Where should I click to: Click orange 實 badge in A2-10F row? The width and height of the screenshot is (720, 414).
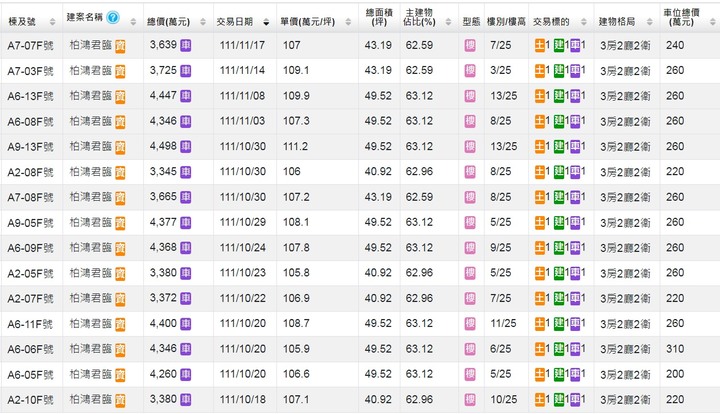(x=120, y=400)
